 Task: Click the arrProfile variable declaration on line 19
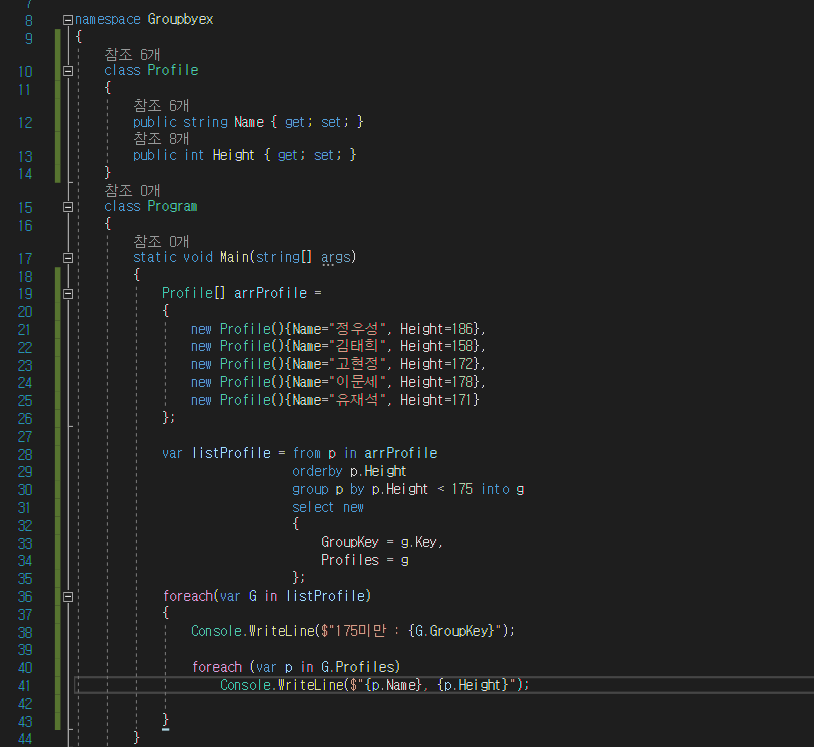[270, 293]
